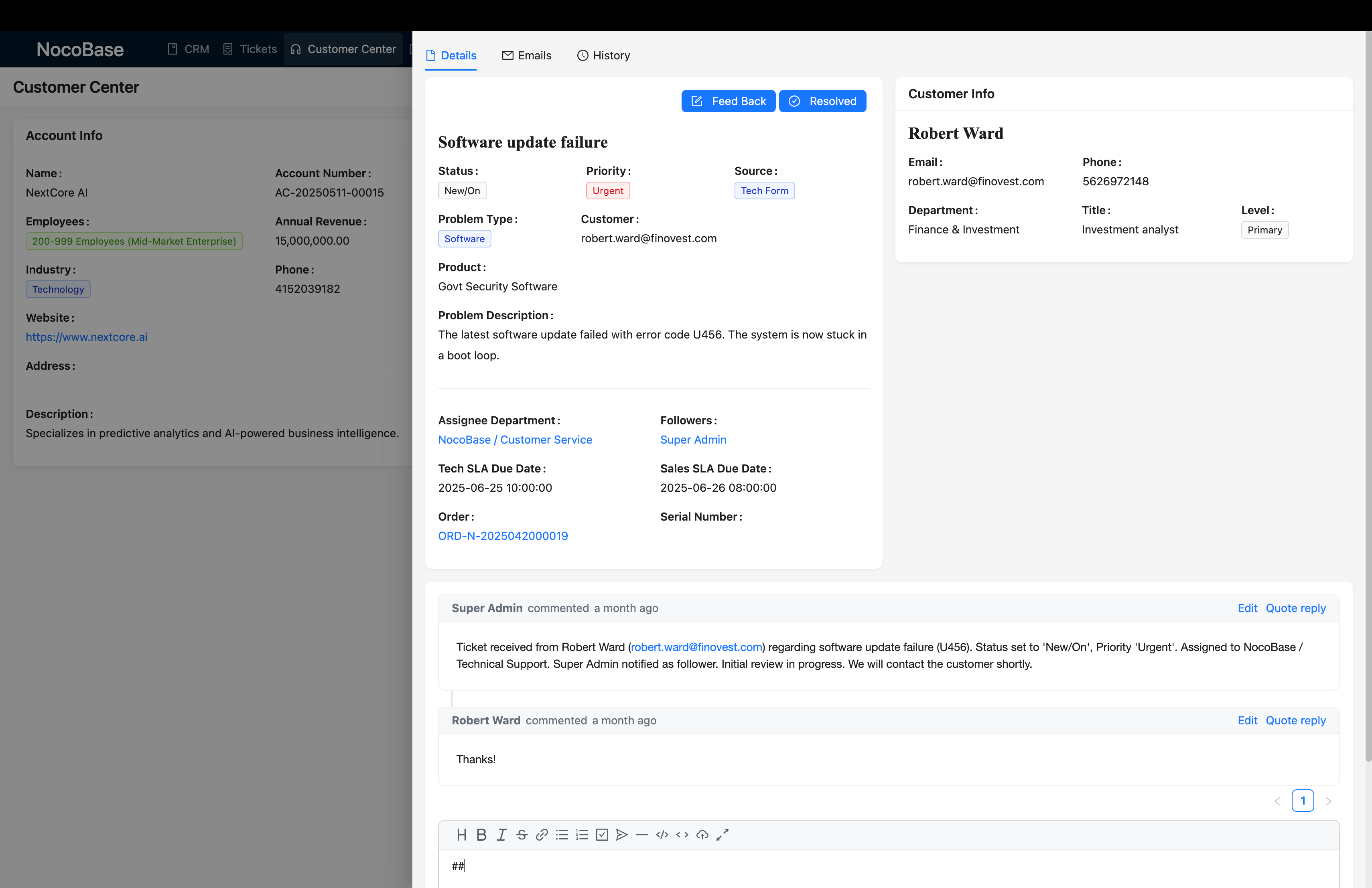Image resolution: width=1372 pixels, height=888 pixels.
Task: Switch to the Emails tab
Action: [x=526, y=55]
